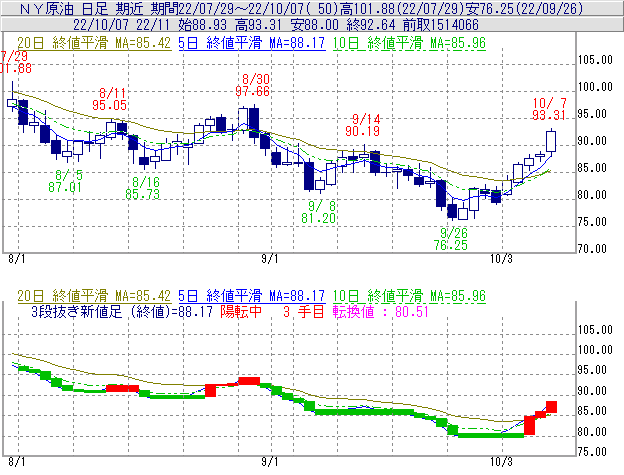Click the 8/11 95.05 high label
The width and height of the screenshot is (624, 475).
(109, 99)
